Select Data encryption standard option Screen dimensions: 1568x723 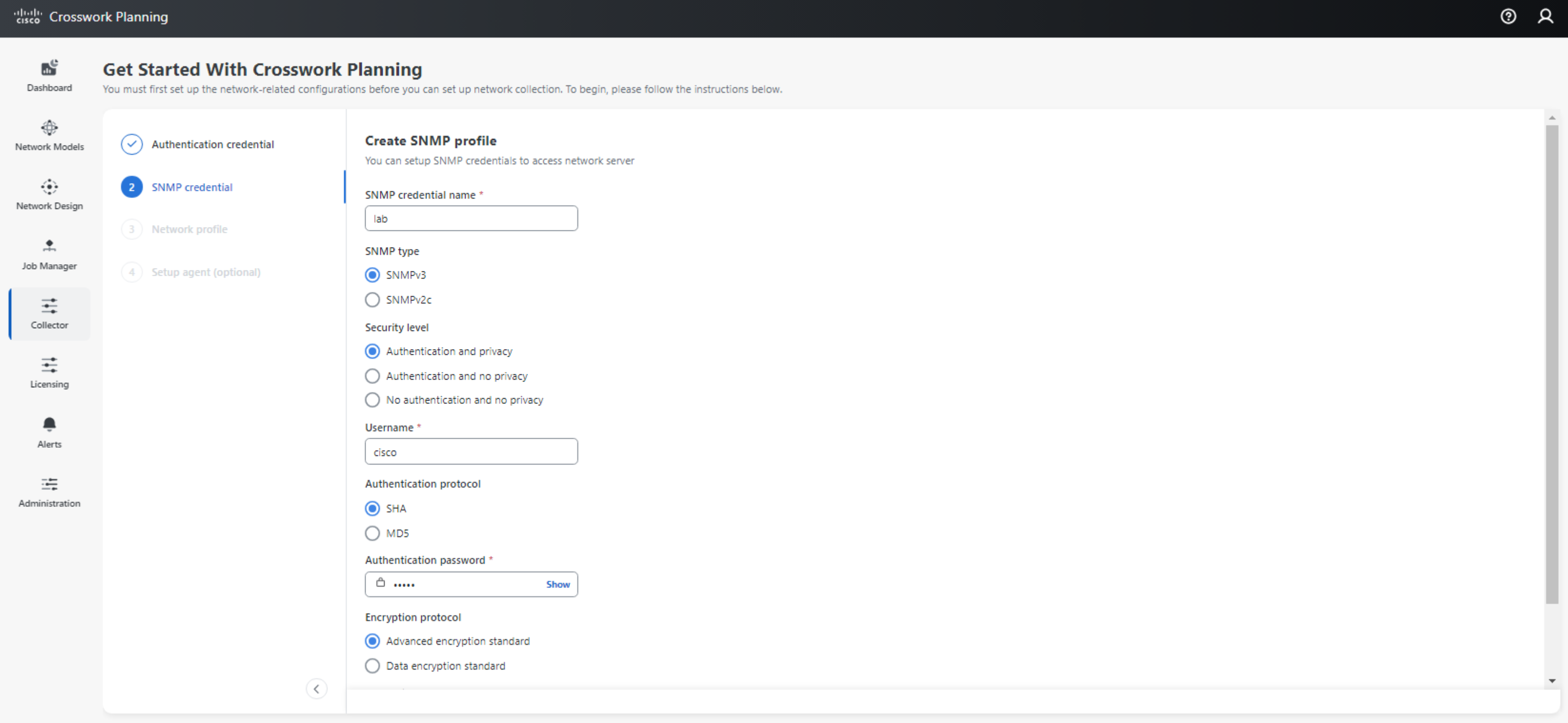[x=372, y=666]
